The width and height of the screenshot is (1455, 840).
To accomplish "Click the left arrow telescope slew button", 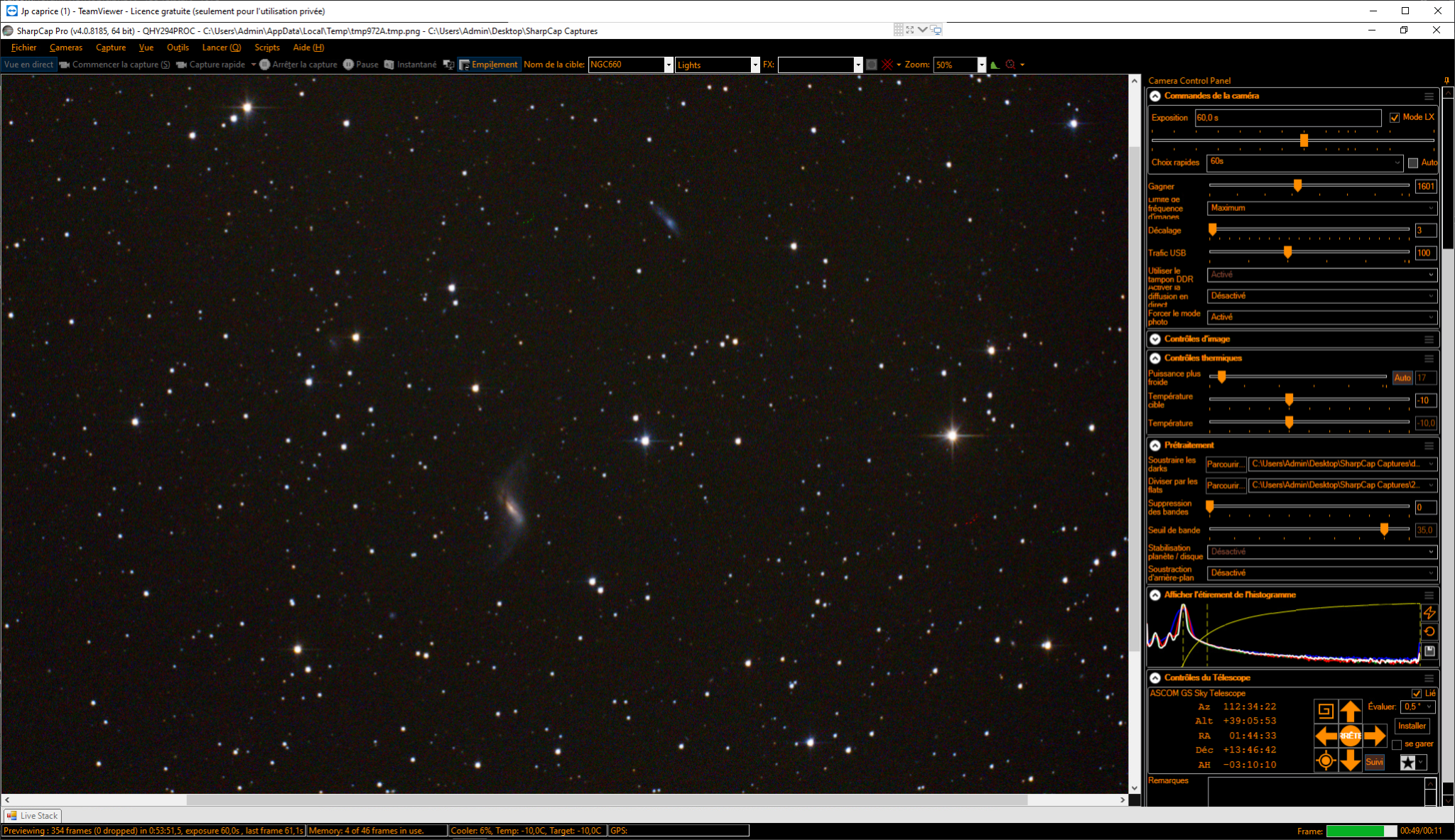I will (x=1326, y=736).
